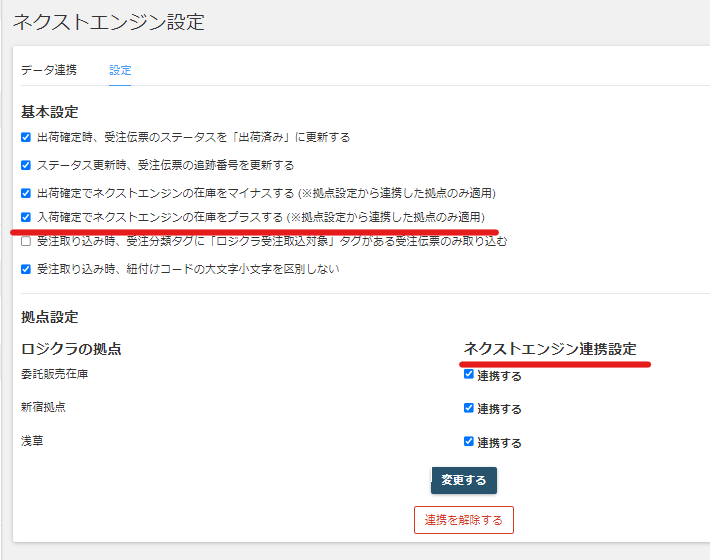The image size is (710, 560).
Task: Click the 拠点設定 section heading
Action: click(49, 317)
